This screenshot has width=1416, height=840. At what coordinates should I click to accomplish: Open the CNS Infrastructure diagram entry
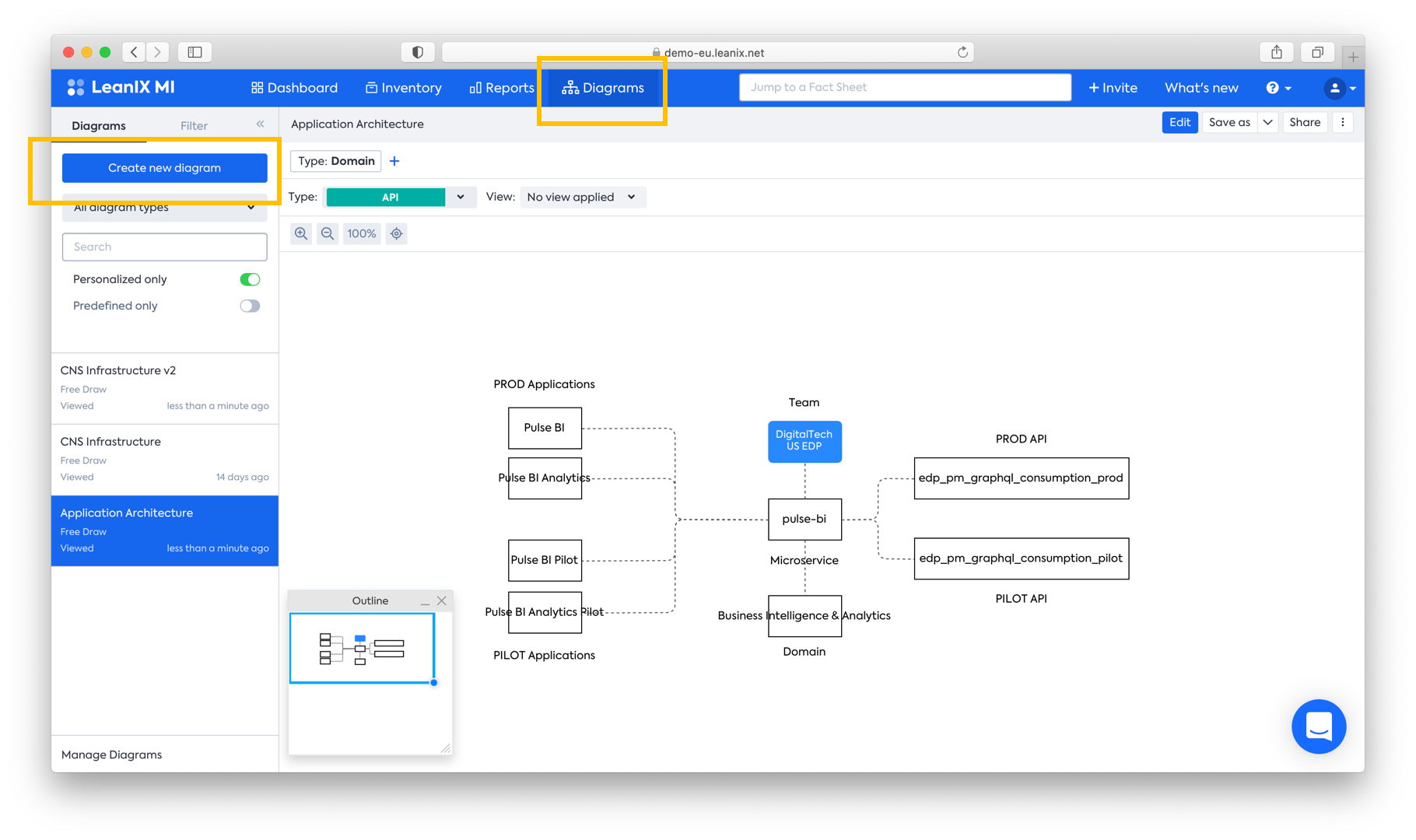[164, 460]
